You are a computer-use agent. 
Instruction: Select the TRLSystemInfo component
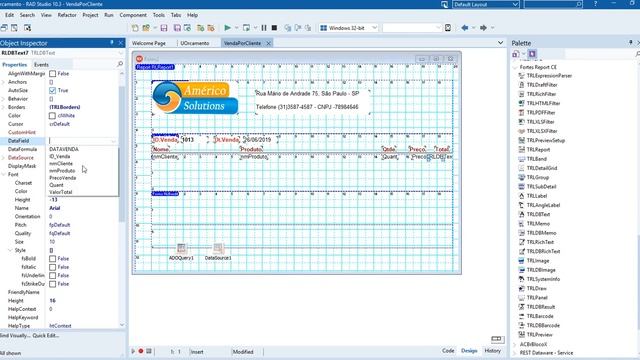(543, 279)
